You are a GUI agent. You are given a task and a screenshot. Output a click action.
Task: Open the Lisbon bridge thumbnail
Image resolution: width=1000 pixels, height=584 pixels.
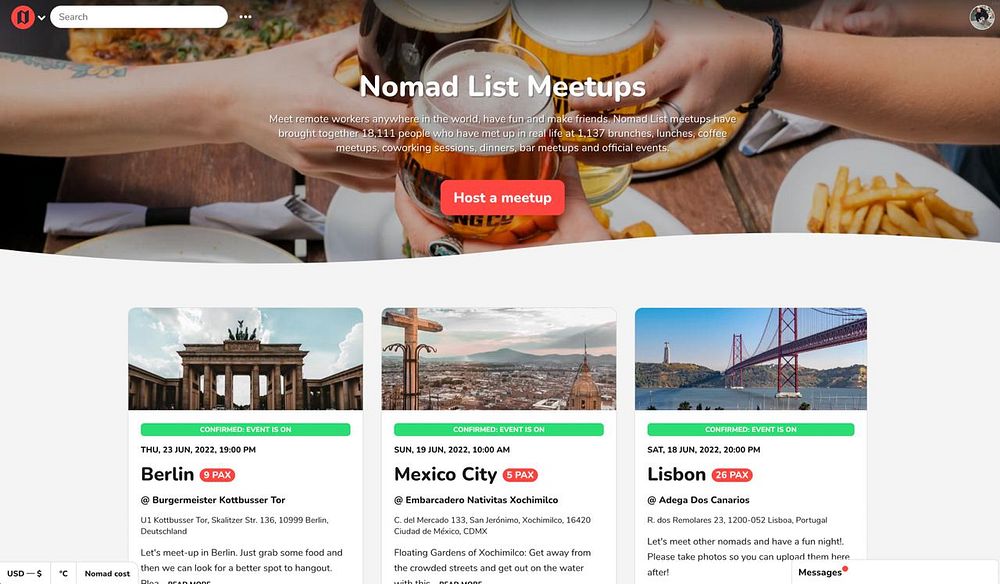(751, 359)
